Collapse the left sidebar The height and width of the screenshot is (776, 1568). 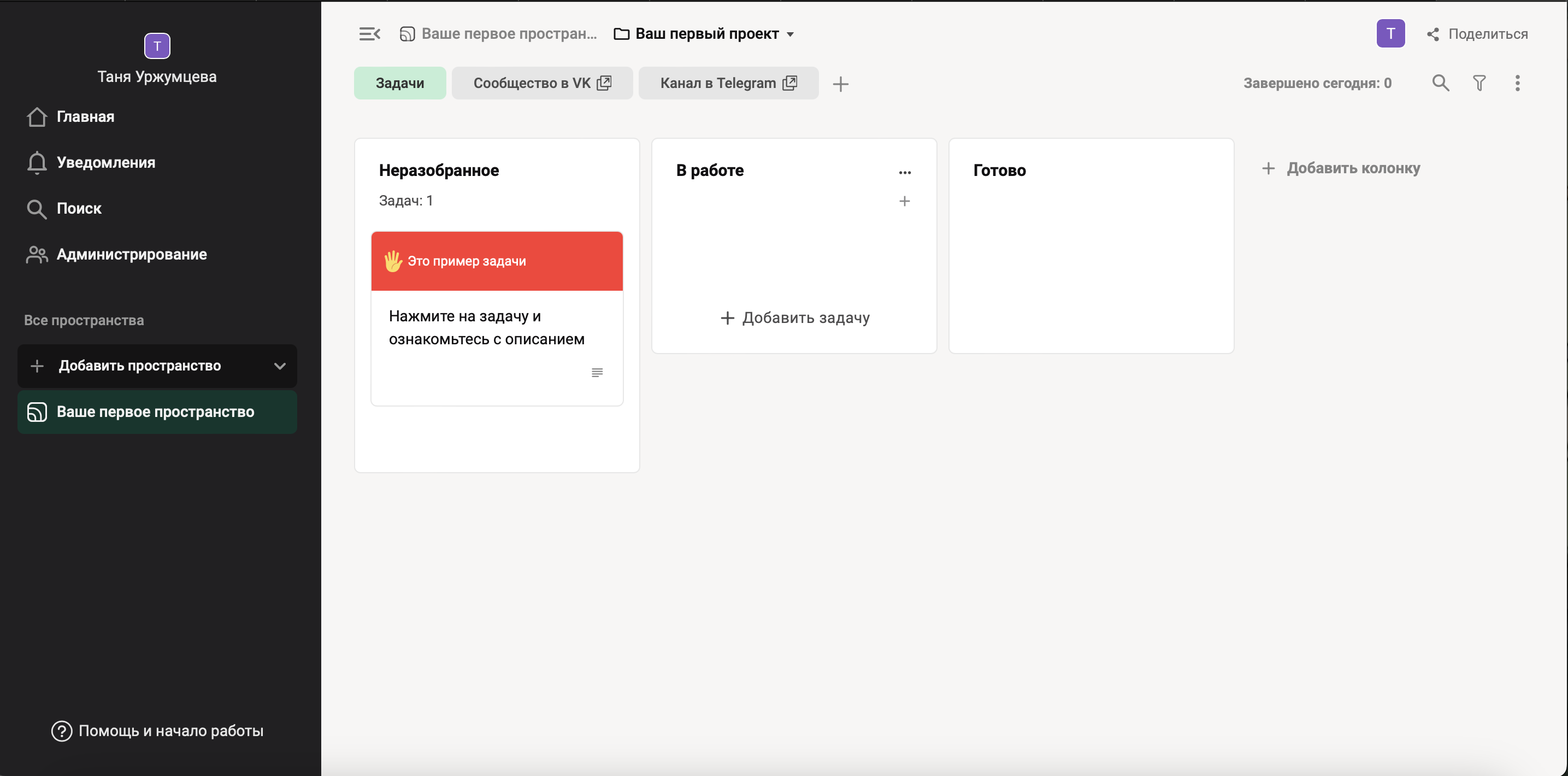tap(369, 33)
